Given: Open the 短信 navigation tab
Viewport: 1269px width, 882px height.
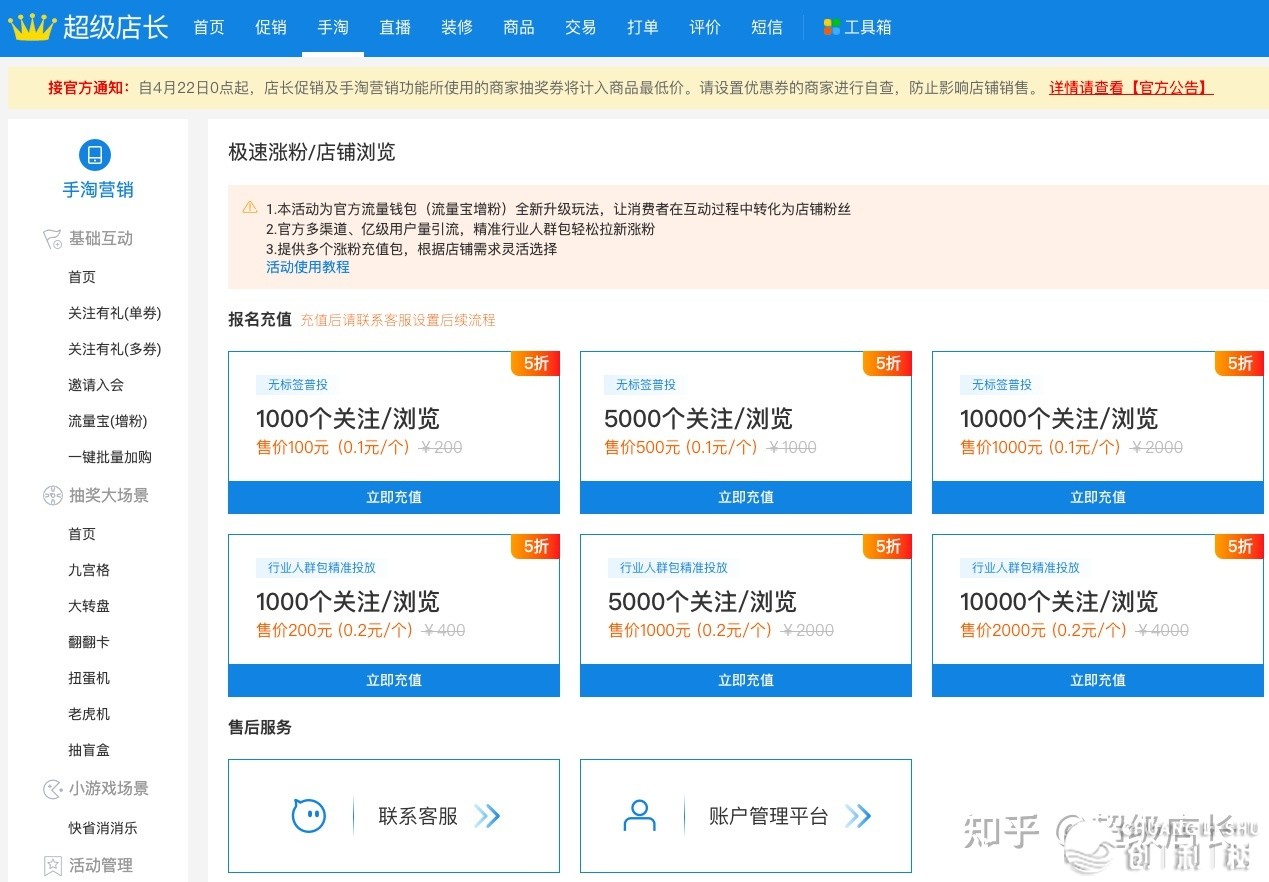Looking at the screenshot, I should coord(767,27).
